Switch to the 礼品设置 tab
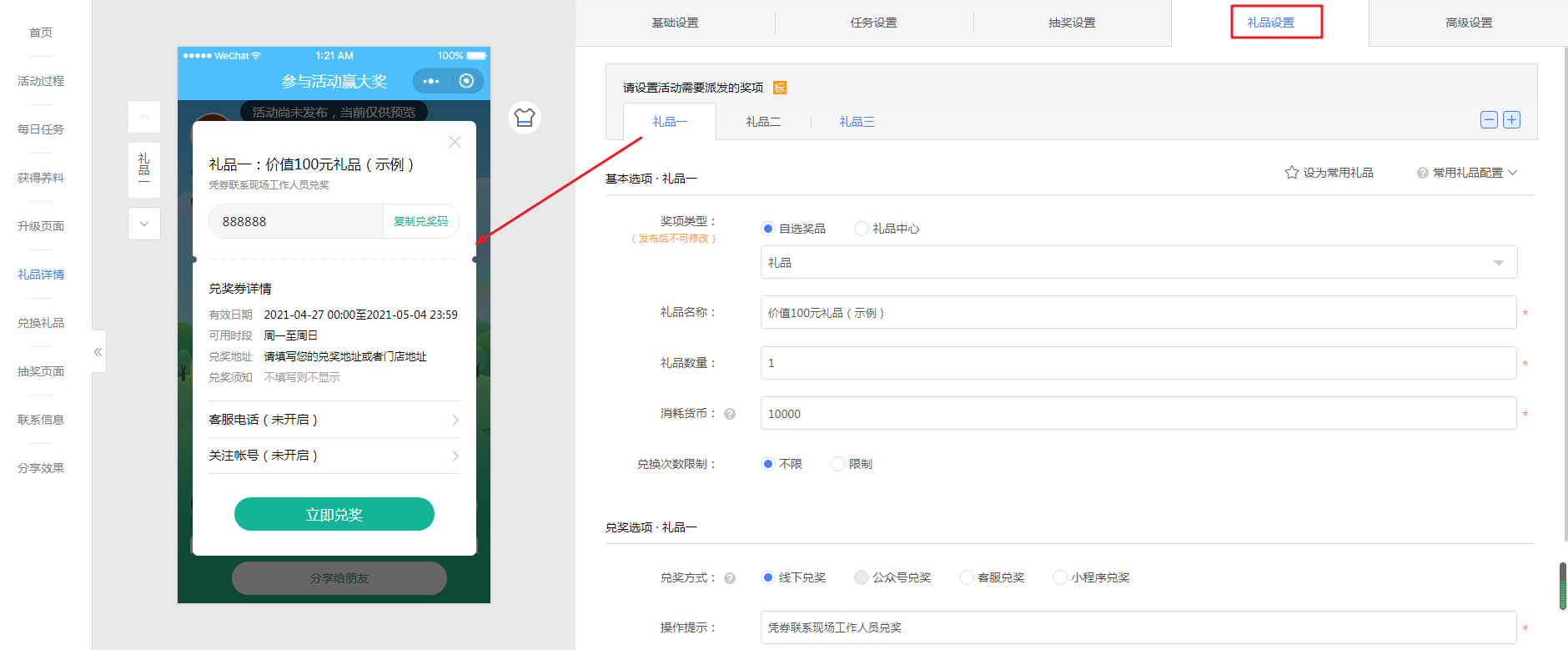The image size is (1568, 650). click(1271, 23)
